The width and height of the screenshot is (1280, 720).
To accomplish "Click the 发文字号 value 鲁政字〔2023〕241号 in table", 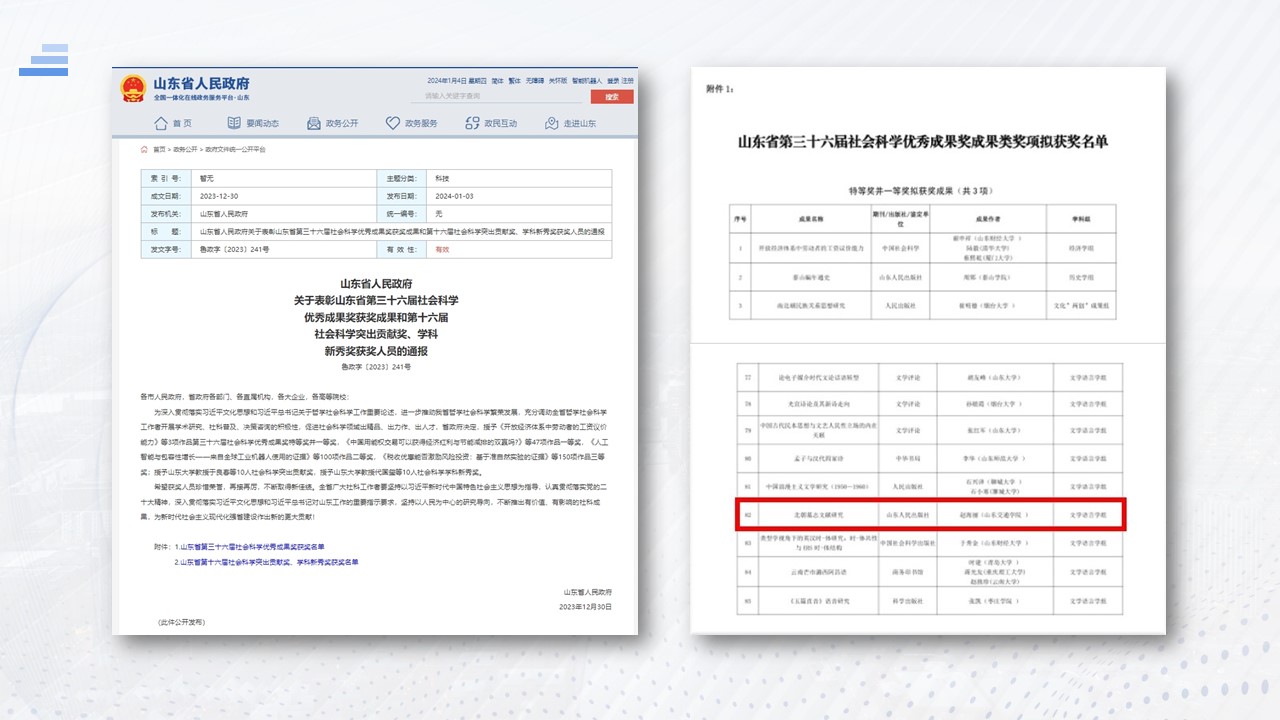I will (x=235, y=249).
